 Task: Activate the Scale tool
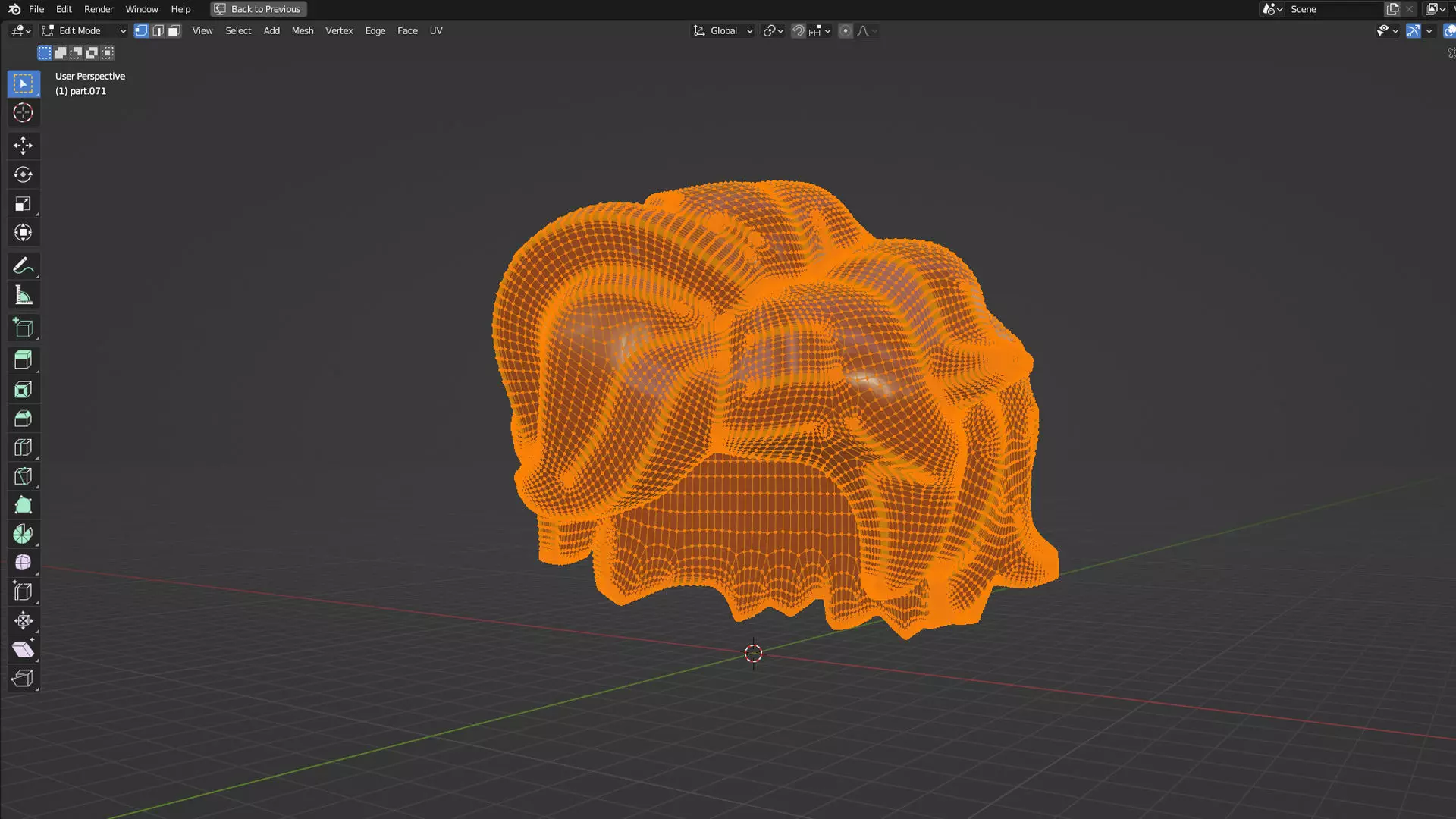23,204
